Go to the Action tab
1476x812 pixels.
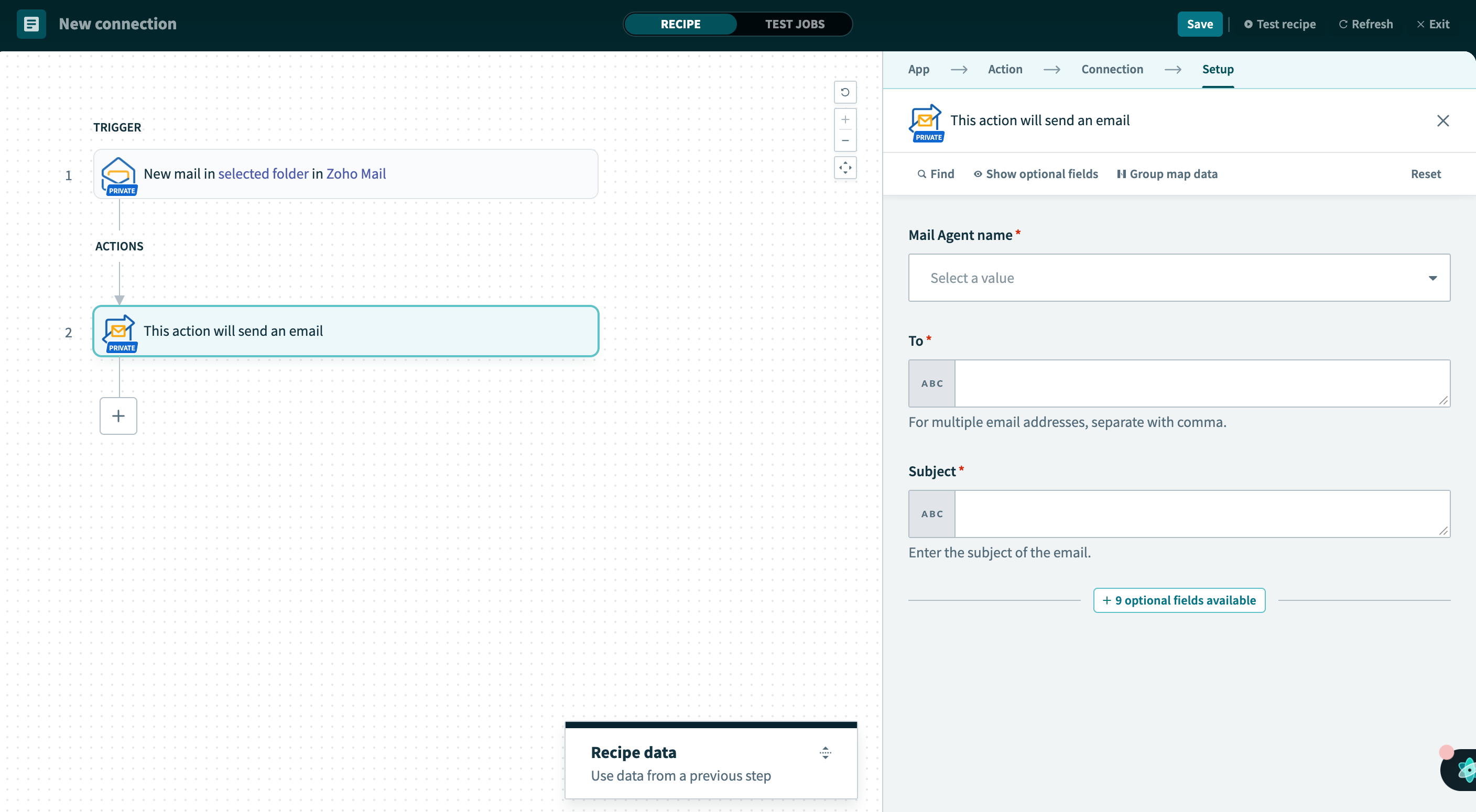point(1004,69)
